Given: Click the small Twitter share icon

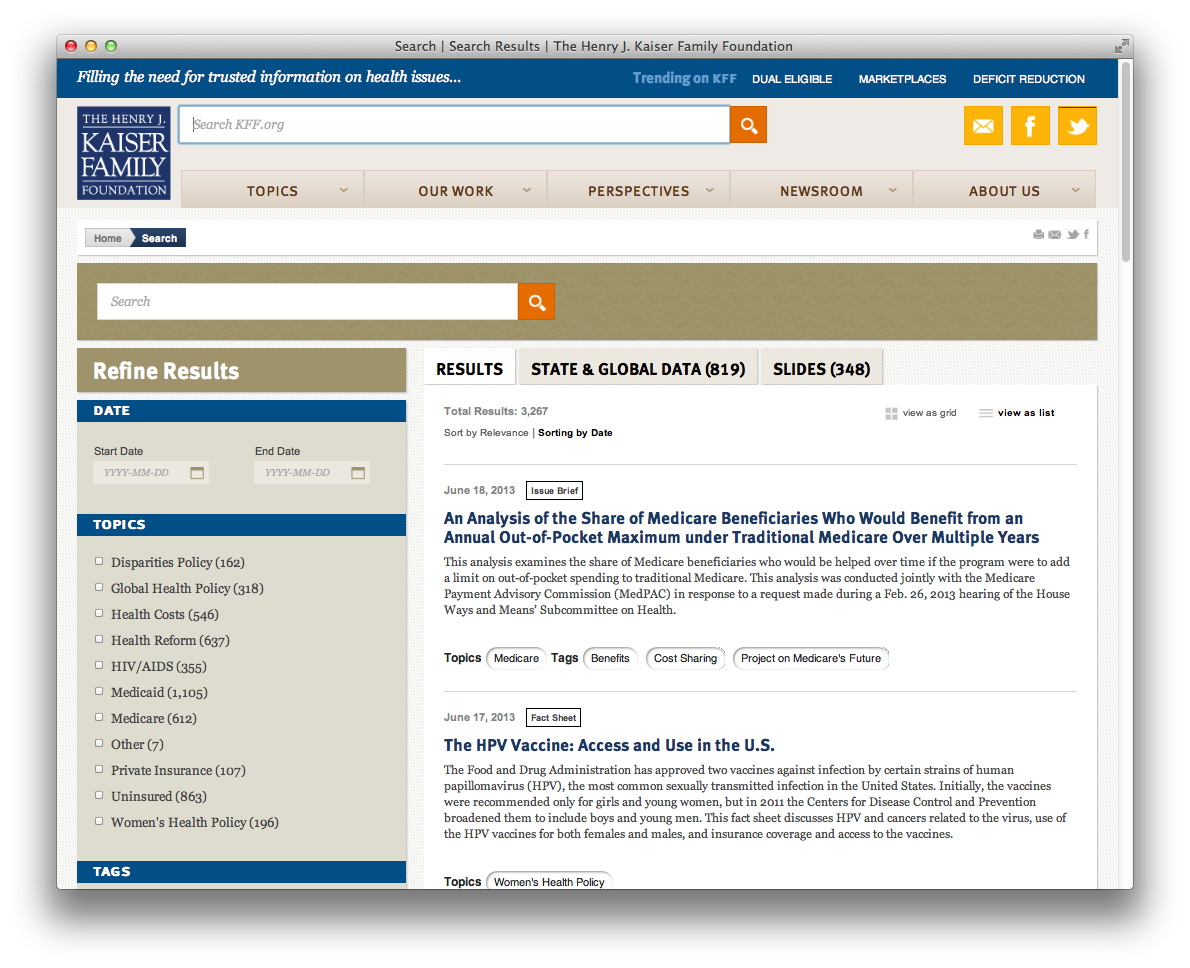Looking at the screenshot, I should [1072, 235].
